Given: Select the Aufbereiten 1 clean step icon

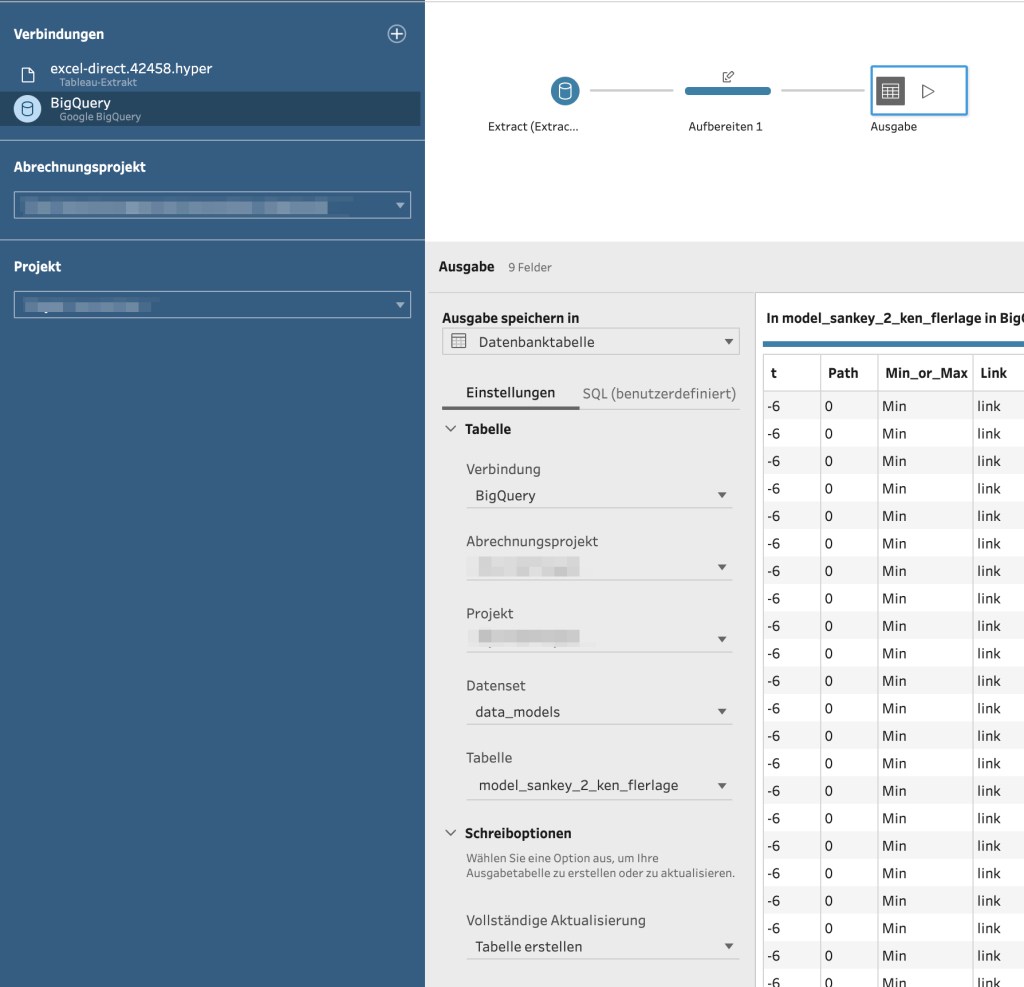Looking at the screenshot, I should tap(728, 91).
